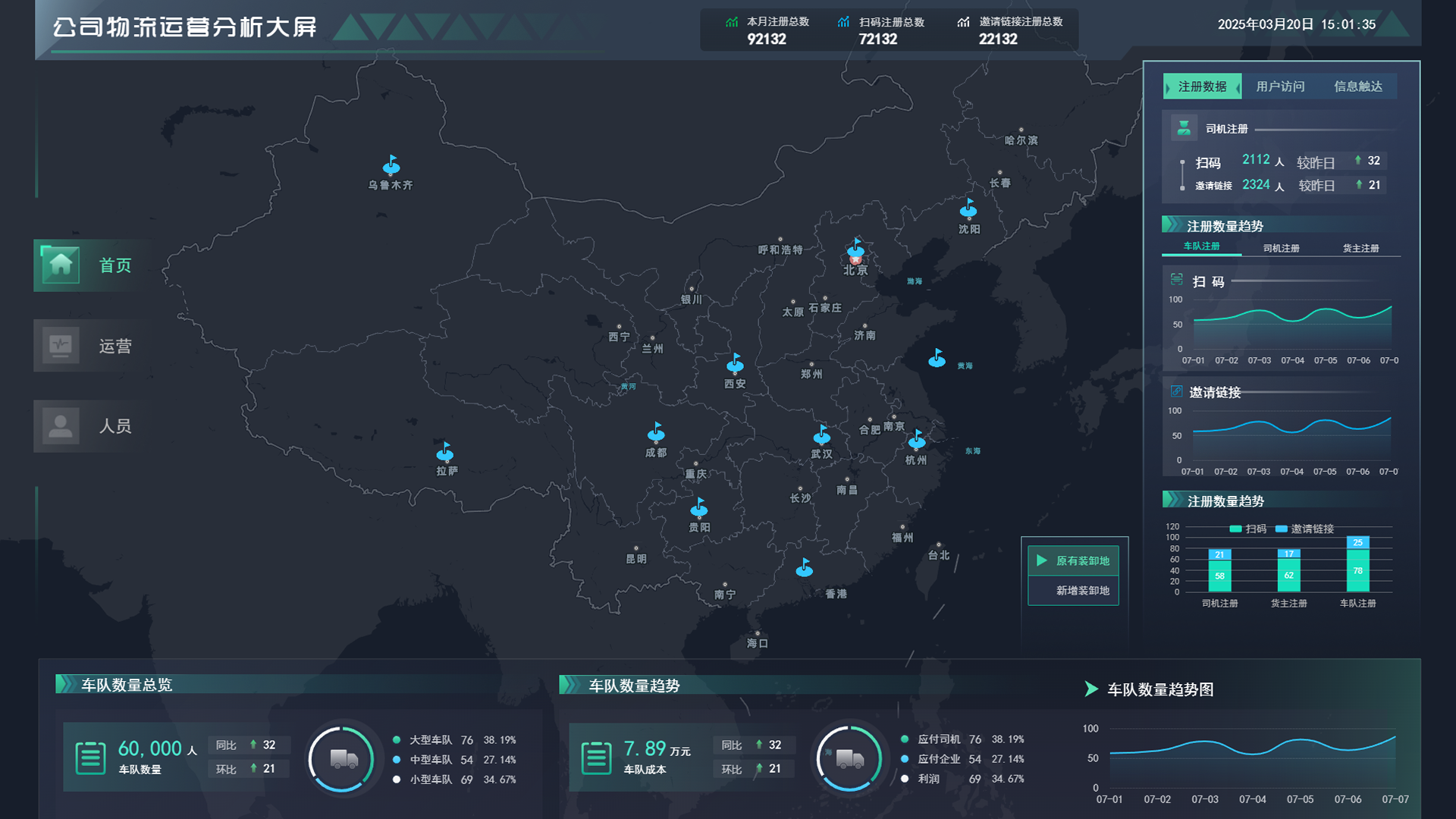Click the 哈尔滨 city label on map

pyautogui.click(x=1021, y=140)
